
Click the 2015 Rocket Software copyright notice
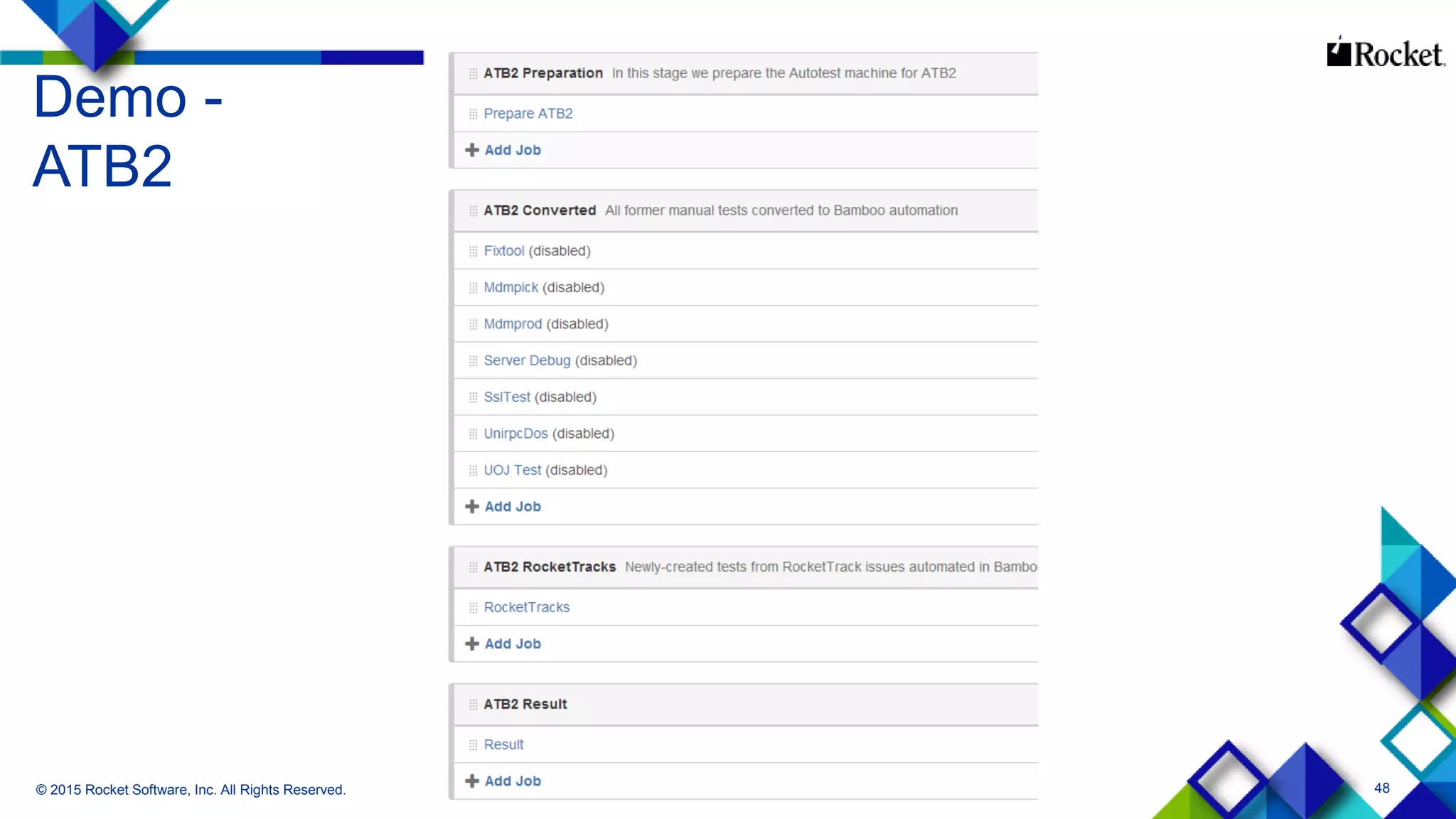(191, 790)
